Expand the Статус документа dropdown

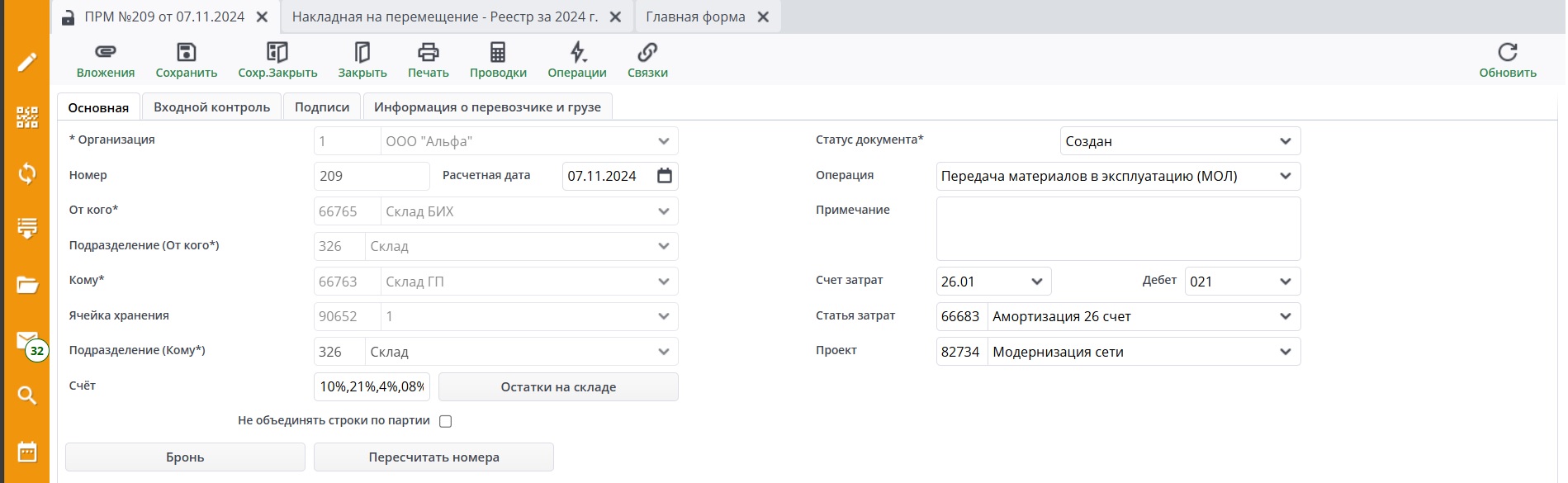click(x=1285, y=141)
